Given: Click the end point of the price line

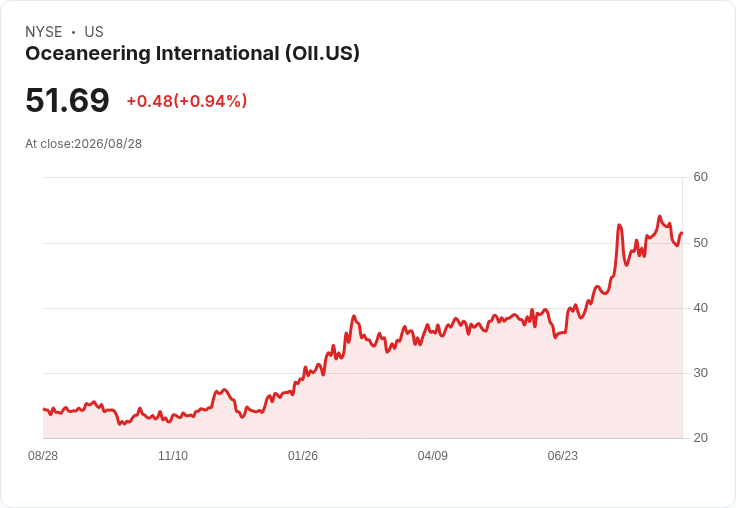Looking at the screenshot, I should click(x=682, y=233).
